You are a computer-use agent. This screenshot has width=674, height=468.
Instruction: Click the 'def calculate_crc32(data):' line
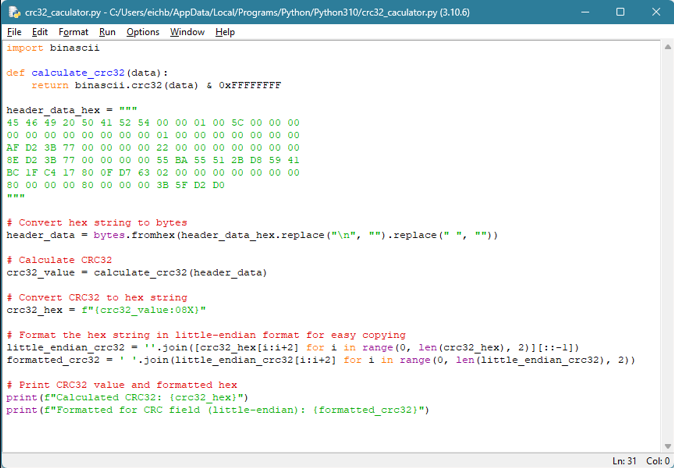pyautogui.click(x=88, y=73)
